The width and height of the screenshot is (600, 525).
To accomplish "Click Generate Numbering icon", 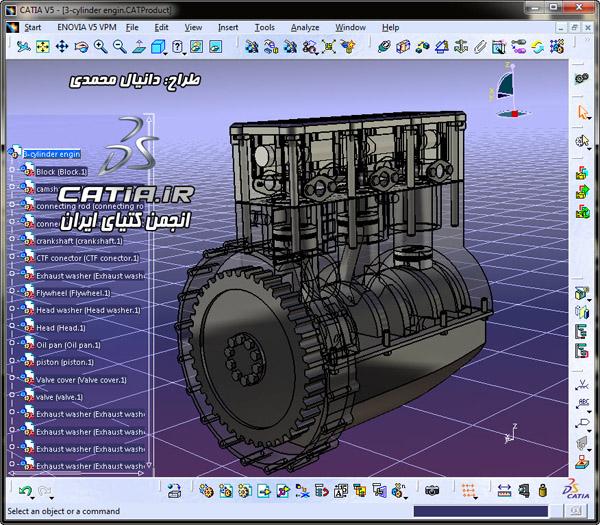I will [341, 490].
